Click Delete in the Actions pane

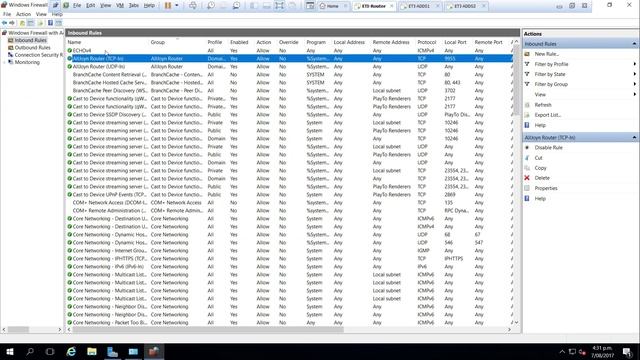click(x=542, y=178)
